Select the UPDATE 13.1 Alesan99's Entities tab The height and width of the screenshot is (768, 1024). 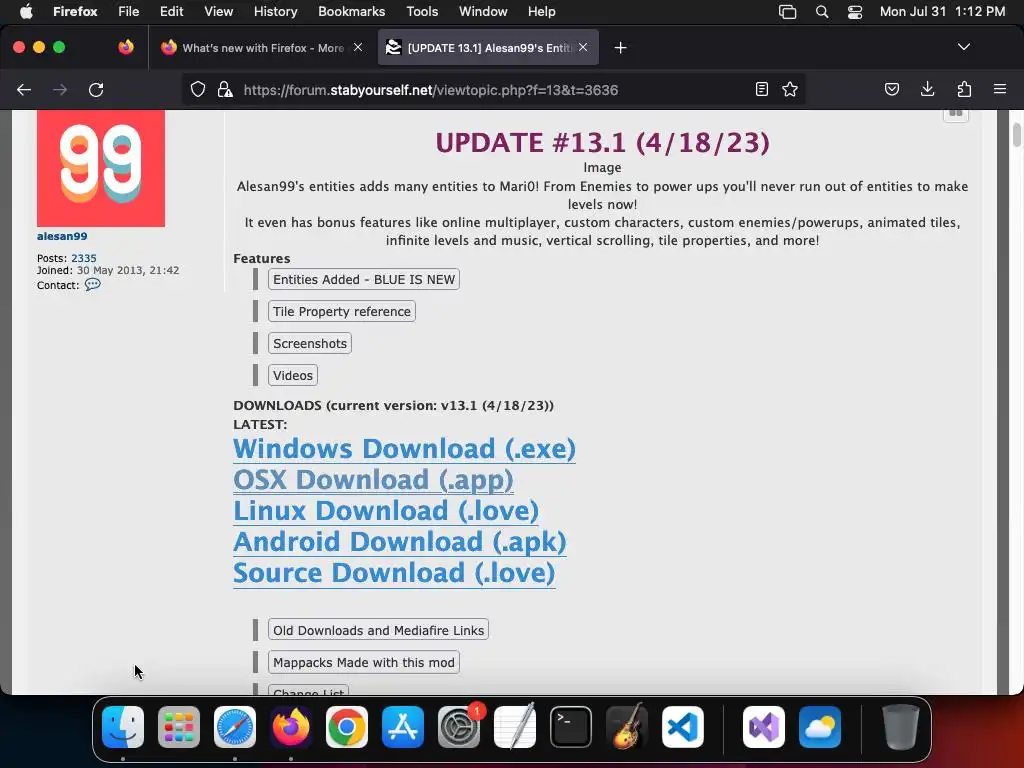coord(488,48)
